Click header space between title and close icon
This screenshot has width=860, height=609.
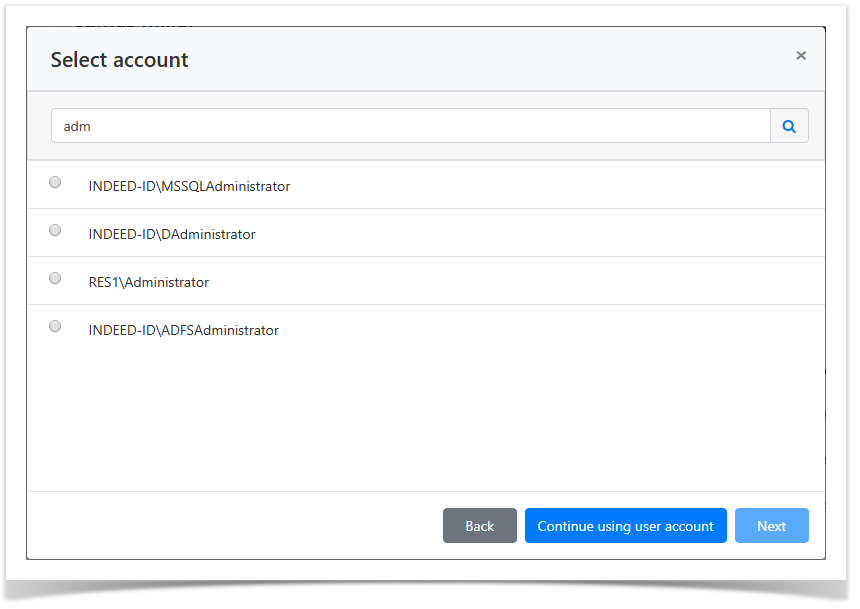coord(490,60)
